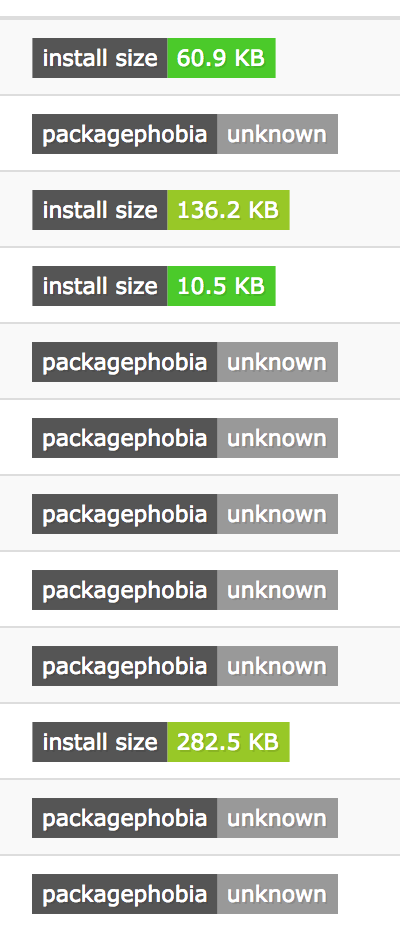
Task: Click the unknown value just below 282.5 KB badge
Action: (x=277, y=818)
